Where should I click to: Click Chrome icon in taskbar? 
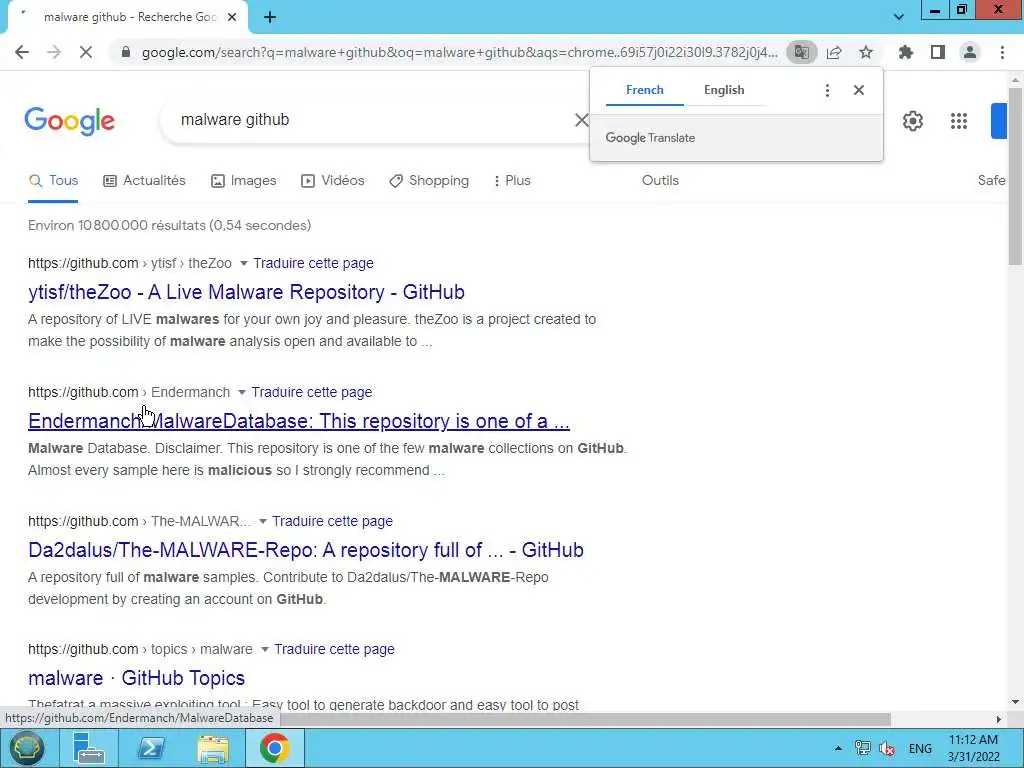click(x=275, y=748)
